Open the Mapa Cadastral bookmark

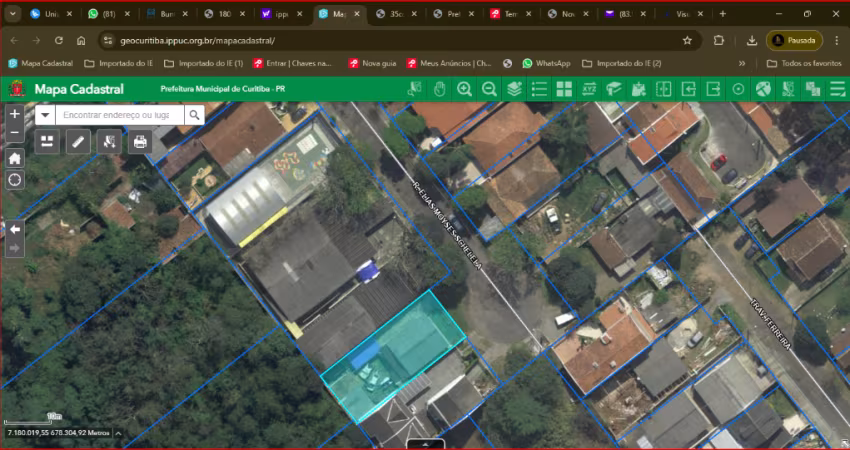coord(41,63)
